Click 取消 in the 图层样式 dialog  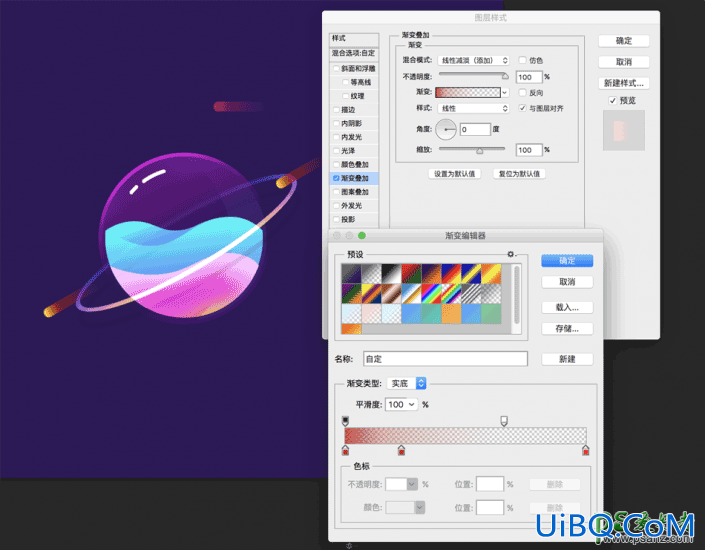(624, 62)
